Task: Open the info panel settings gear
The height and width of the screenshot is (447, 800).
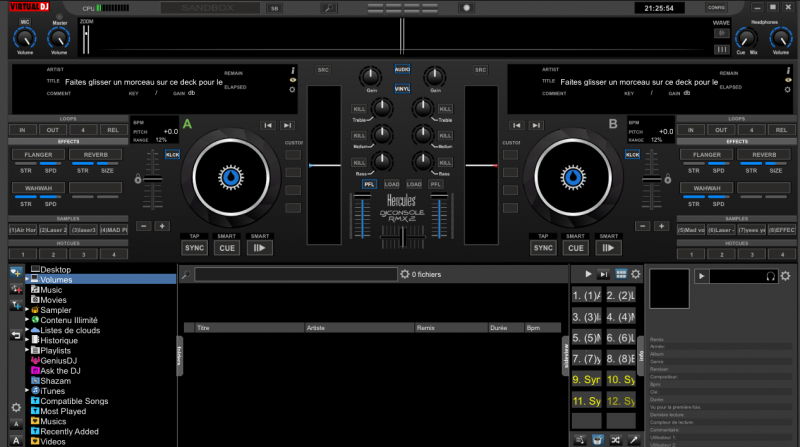Action: pos(786,276)
